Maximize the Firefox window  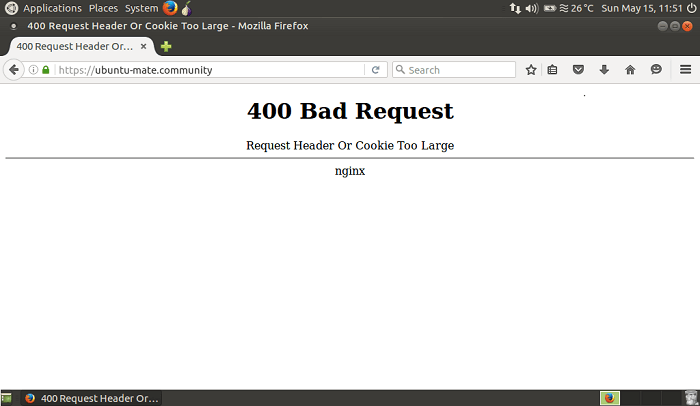[x=675, y=26]
